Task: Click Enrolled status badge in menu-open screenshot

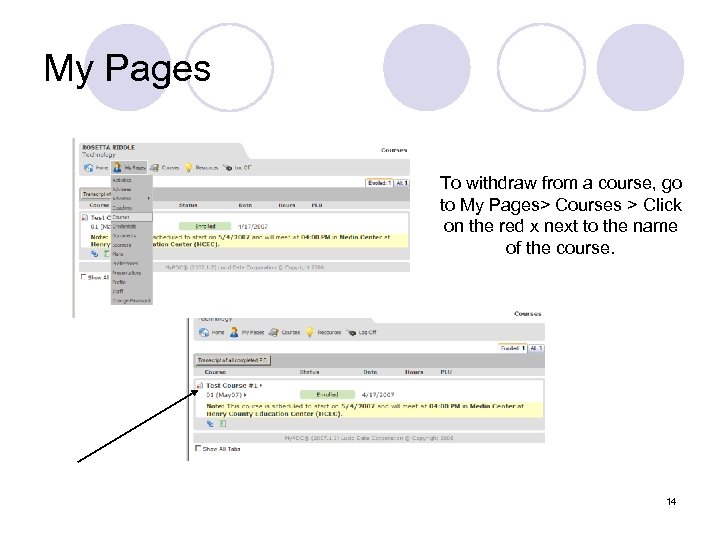Action: 205,226
